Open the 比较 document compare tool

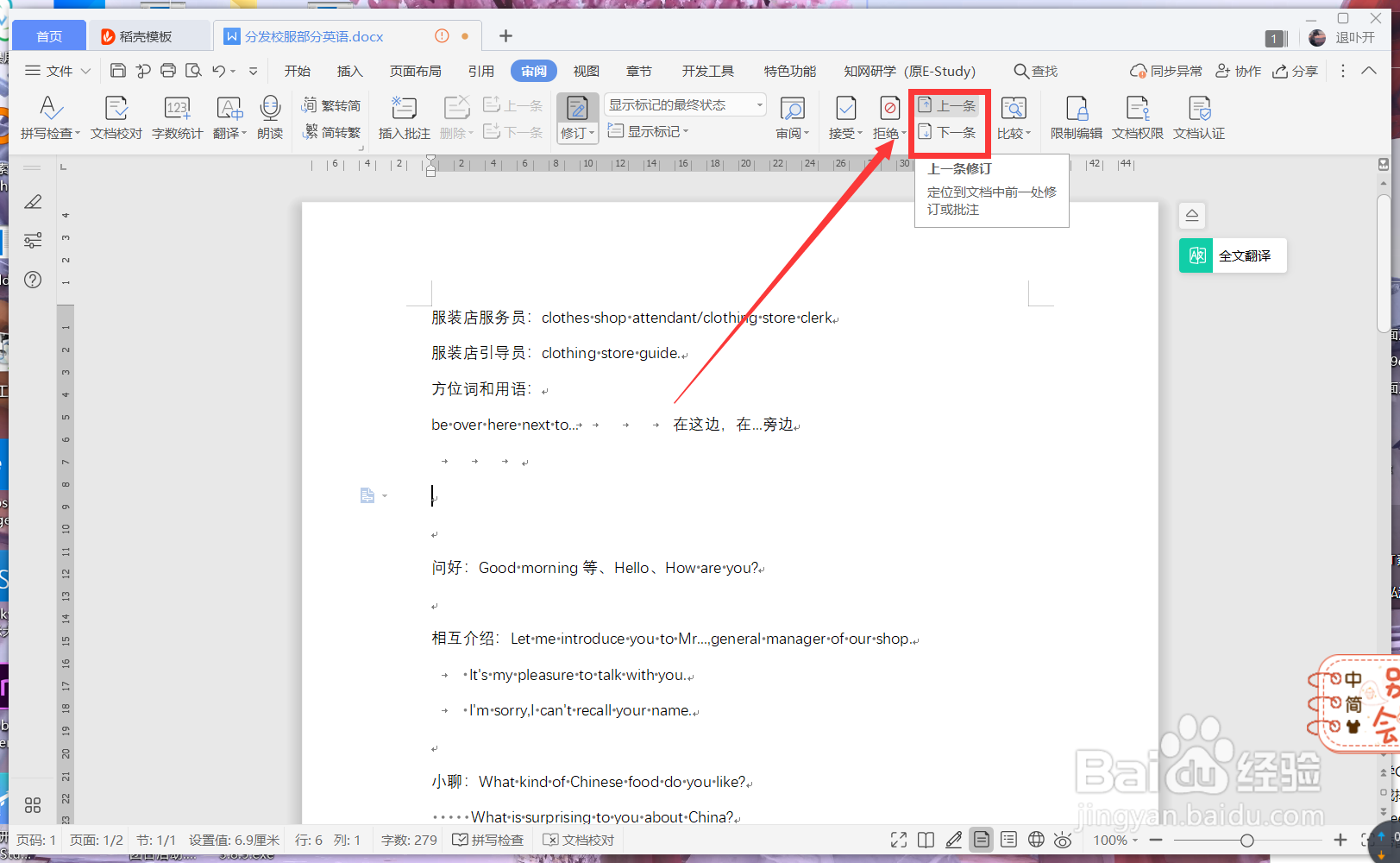1014,117
